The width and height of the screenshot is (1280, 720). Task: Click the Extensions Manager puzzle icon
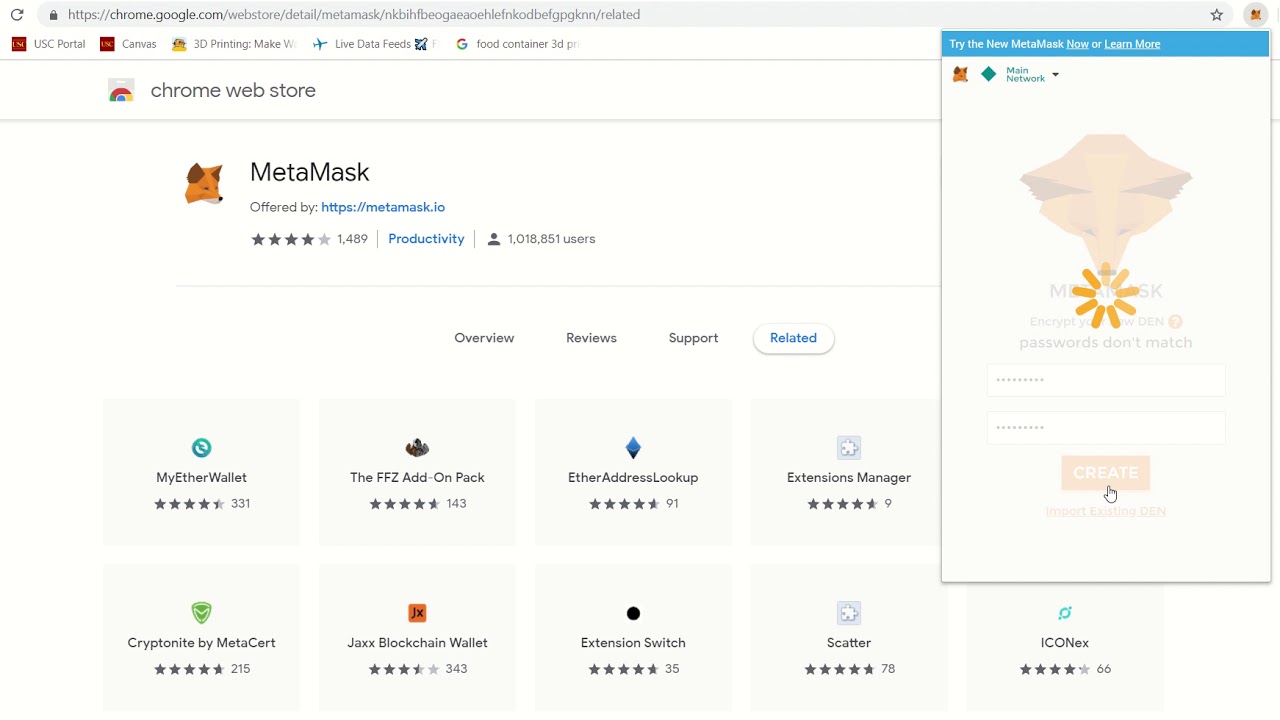click(849, 448)
